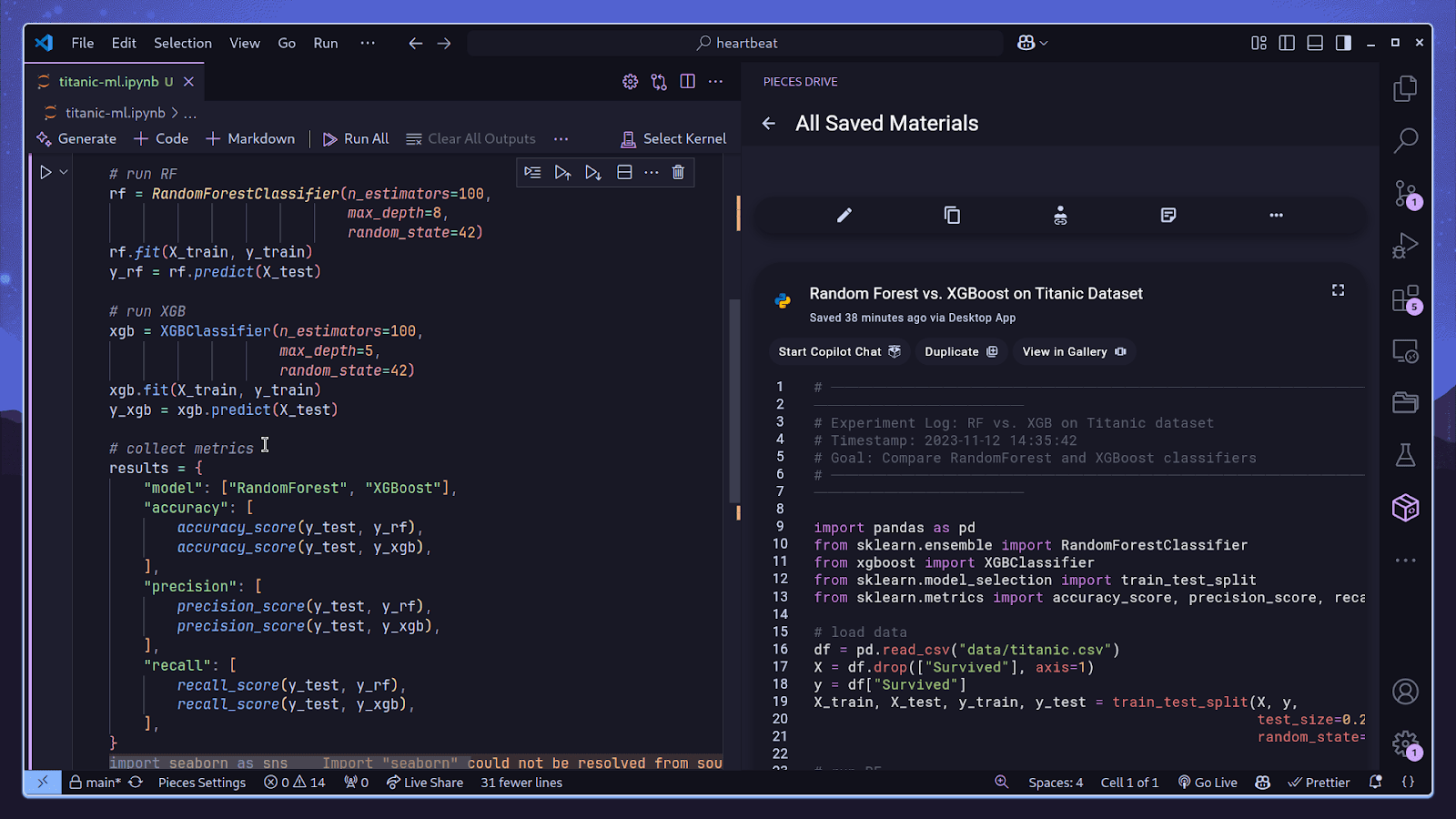Image resolution: width=1456 pixels, height=819 pixels.
Task: Open more options in Pieces snippet toolbar
Action: click(x=1276, y=216)
